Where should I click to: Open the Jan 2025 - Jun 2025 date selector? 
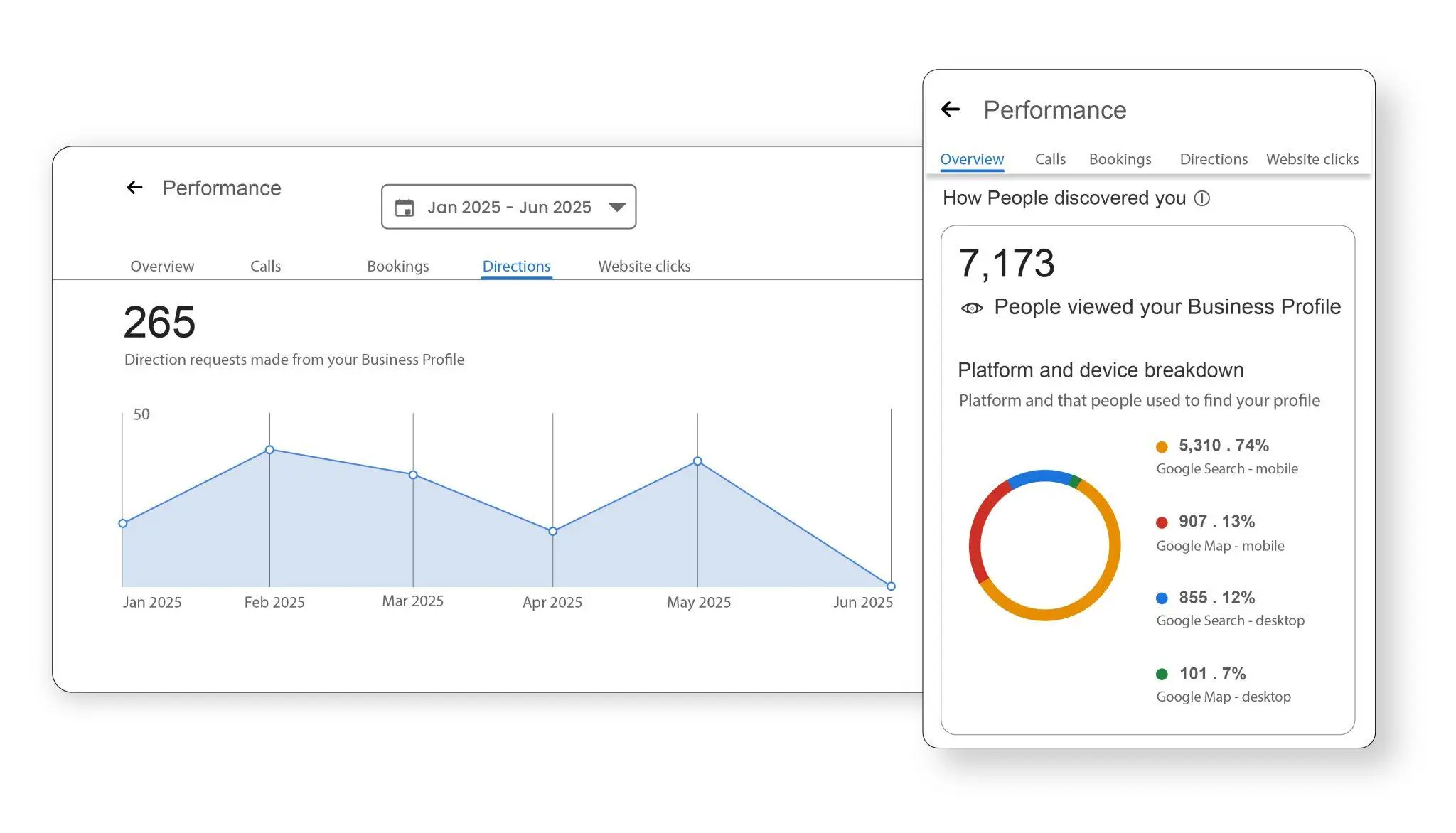coord(508,207)
